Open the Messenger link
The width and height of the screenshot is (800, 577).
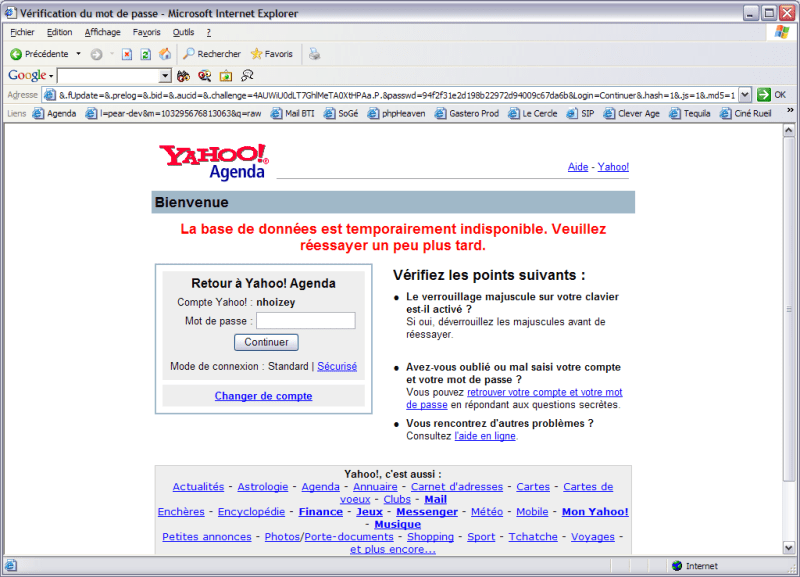427,512
